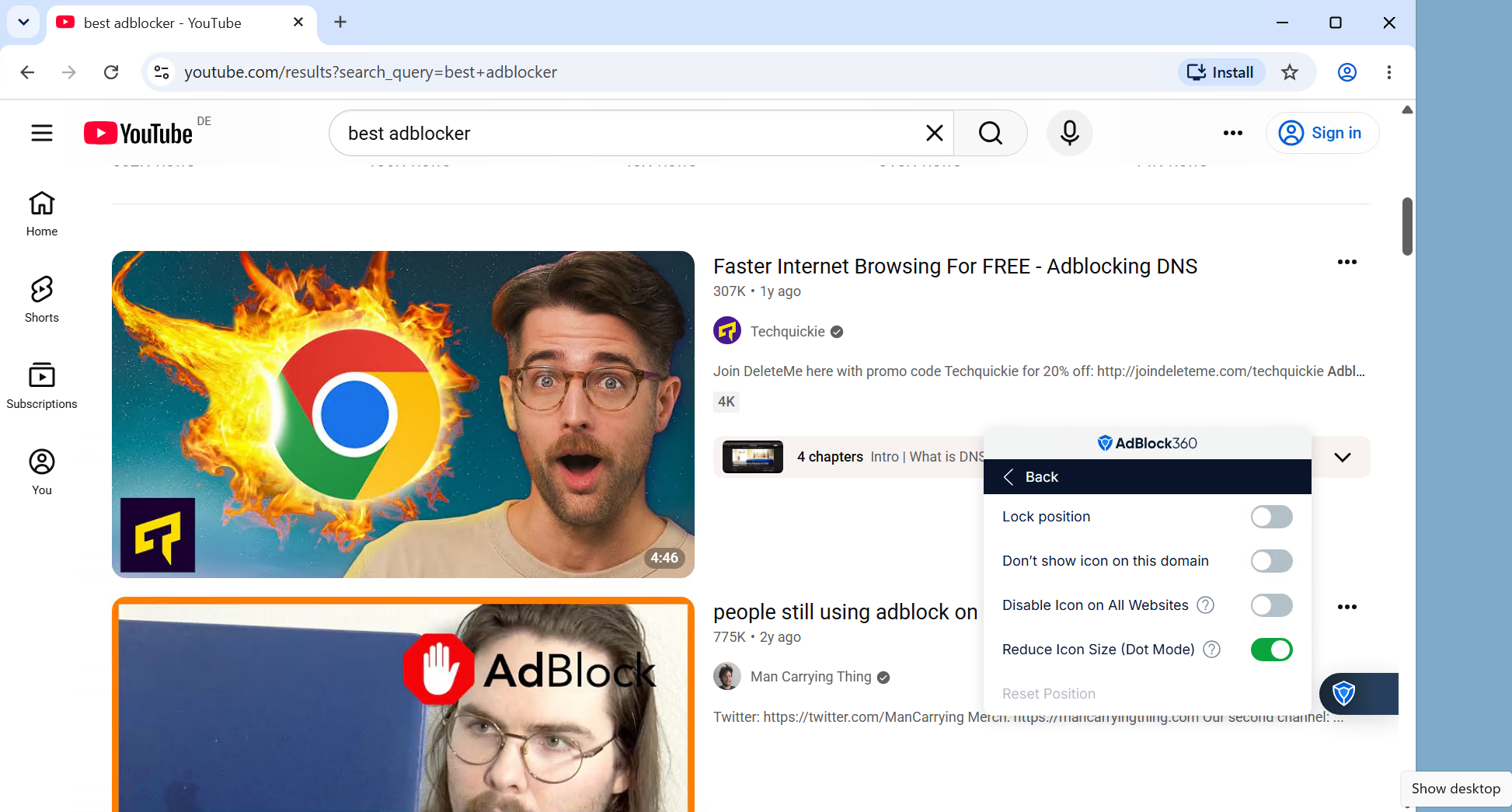Expand the 4 chapters section chevron
Viewport: 1512px width, 812px height.
1342,457
